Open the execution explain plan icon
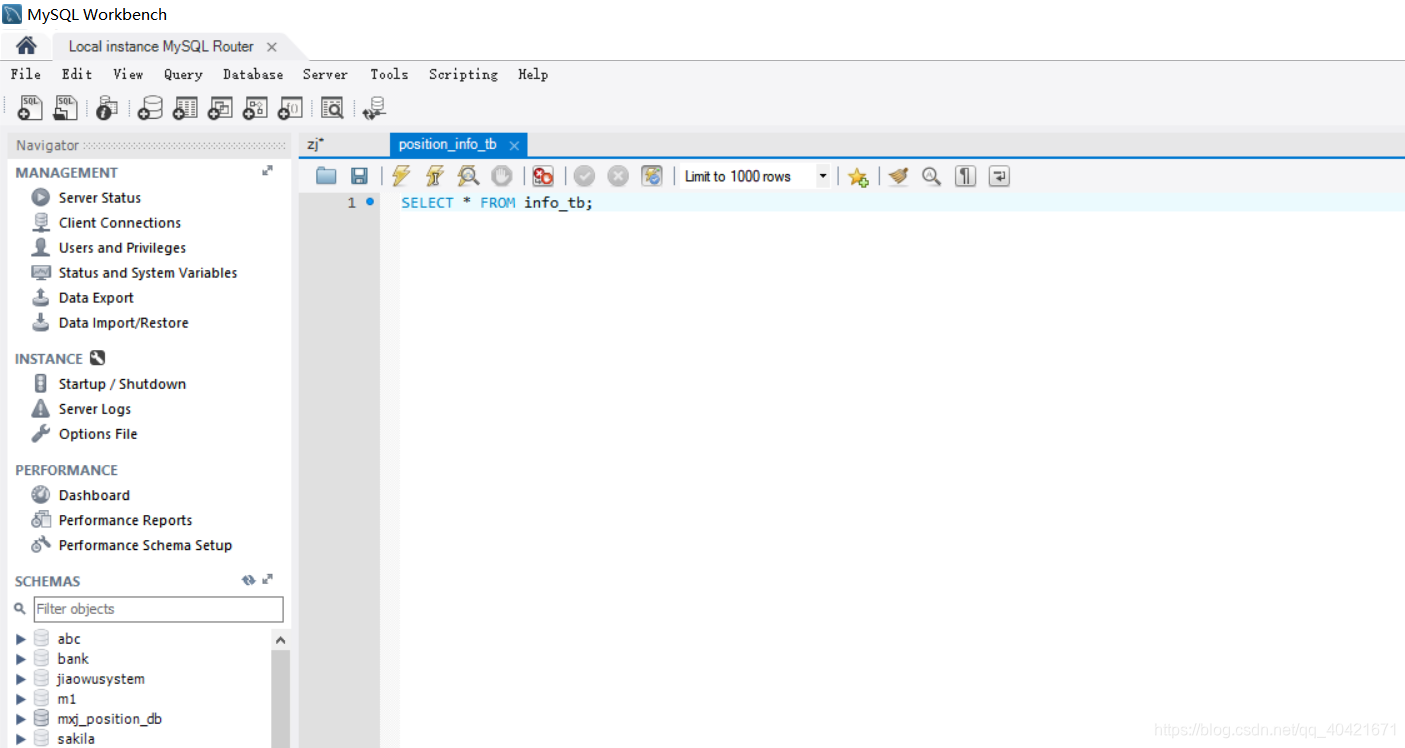 click(x=468, y=176)
